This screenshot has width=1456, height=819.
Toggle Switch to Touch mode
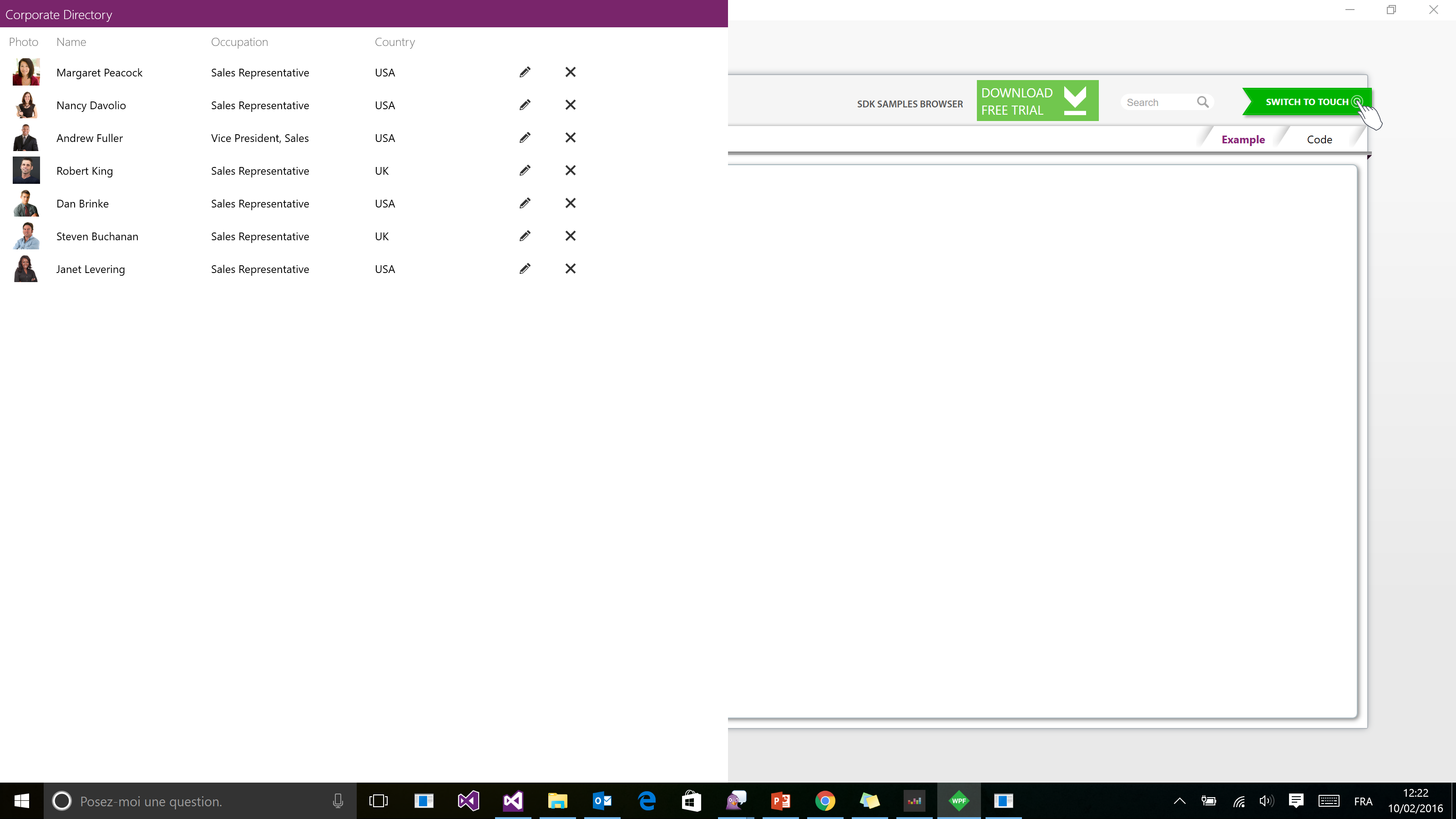tap(1306, 102)
